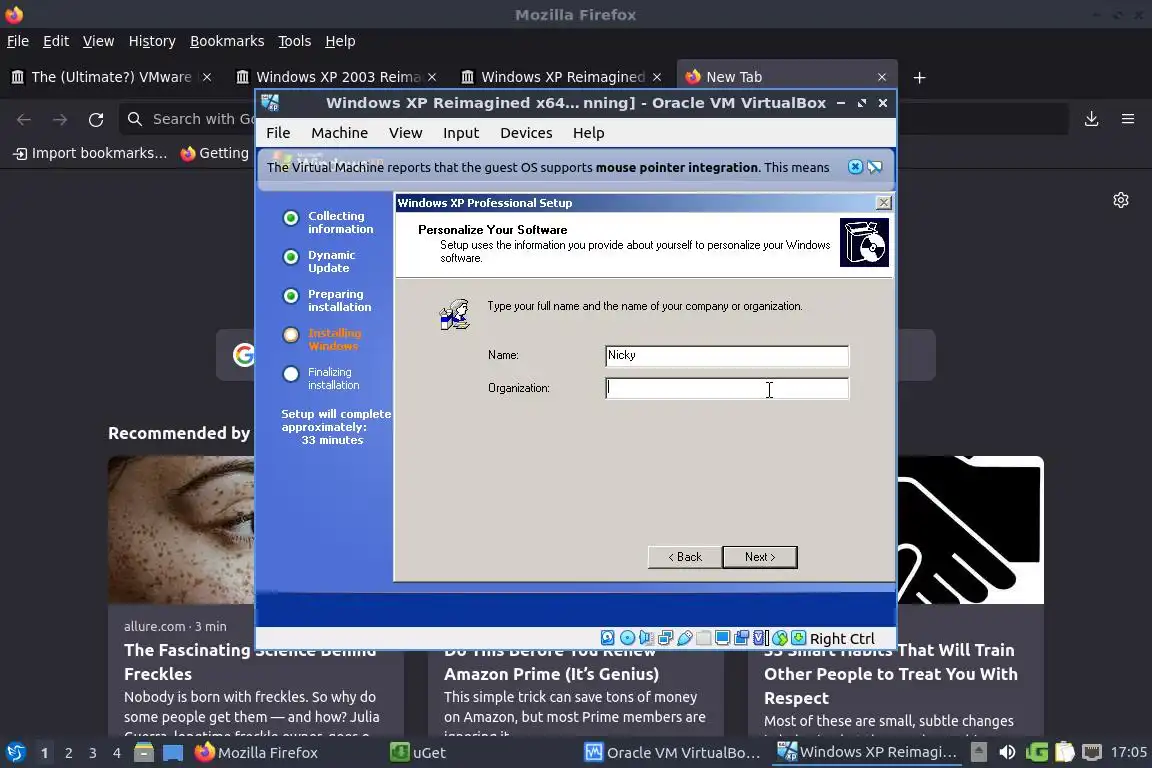1152x768 pixels.
Task: Close the New Tab tab
Action: pos(882,77)
